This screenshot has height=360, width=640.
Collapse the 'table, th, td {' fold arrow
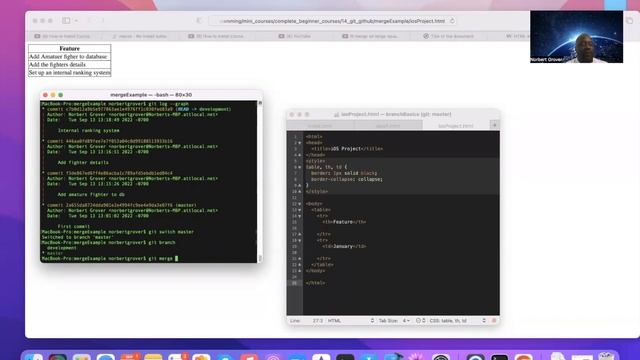pyautogui.click(x=300, y=167)
